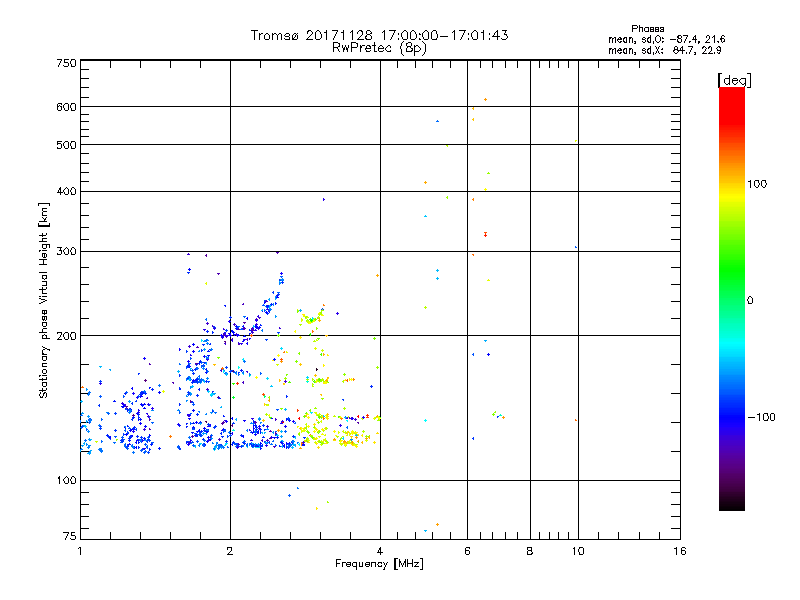Click the 'Stationary phase Virtual Height [km]' axis title
Image resolution: width=800 pixels, height=600 pixels.
point(44,300)
